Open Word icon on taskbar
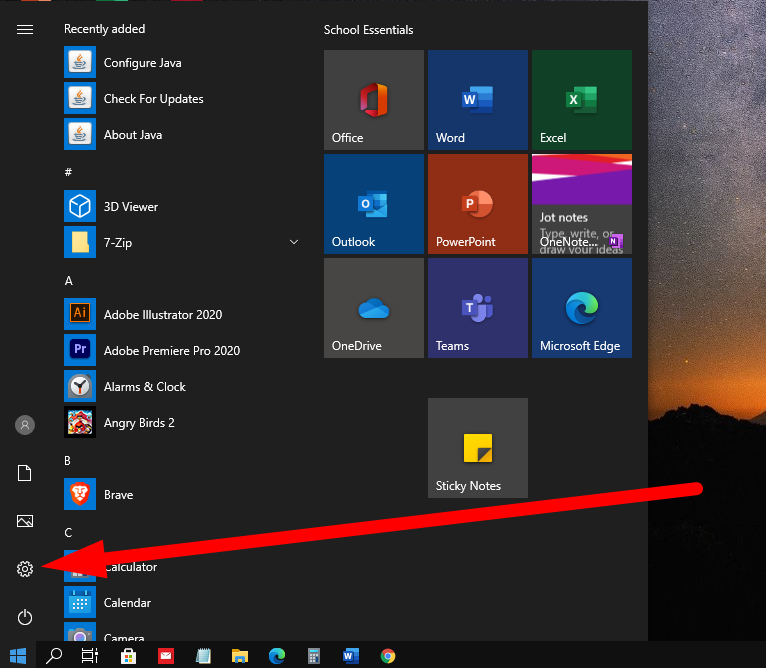The width and height of the screenshot is (766, 668). coord(351,656)
